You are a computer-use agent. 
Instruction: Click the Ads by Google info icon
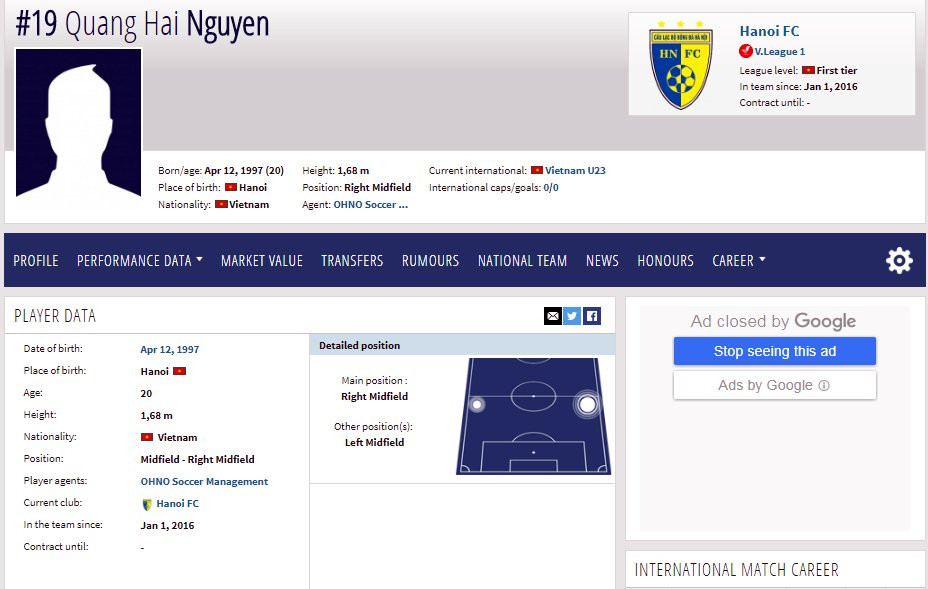point(824,385)
